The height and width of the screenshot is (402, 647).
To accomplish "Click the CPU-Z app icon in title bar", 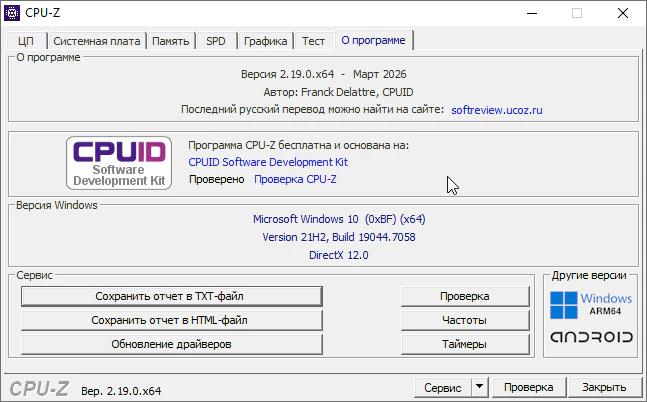I will pyautogui.click(x=15, y=13).
